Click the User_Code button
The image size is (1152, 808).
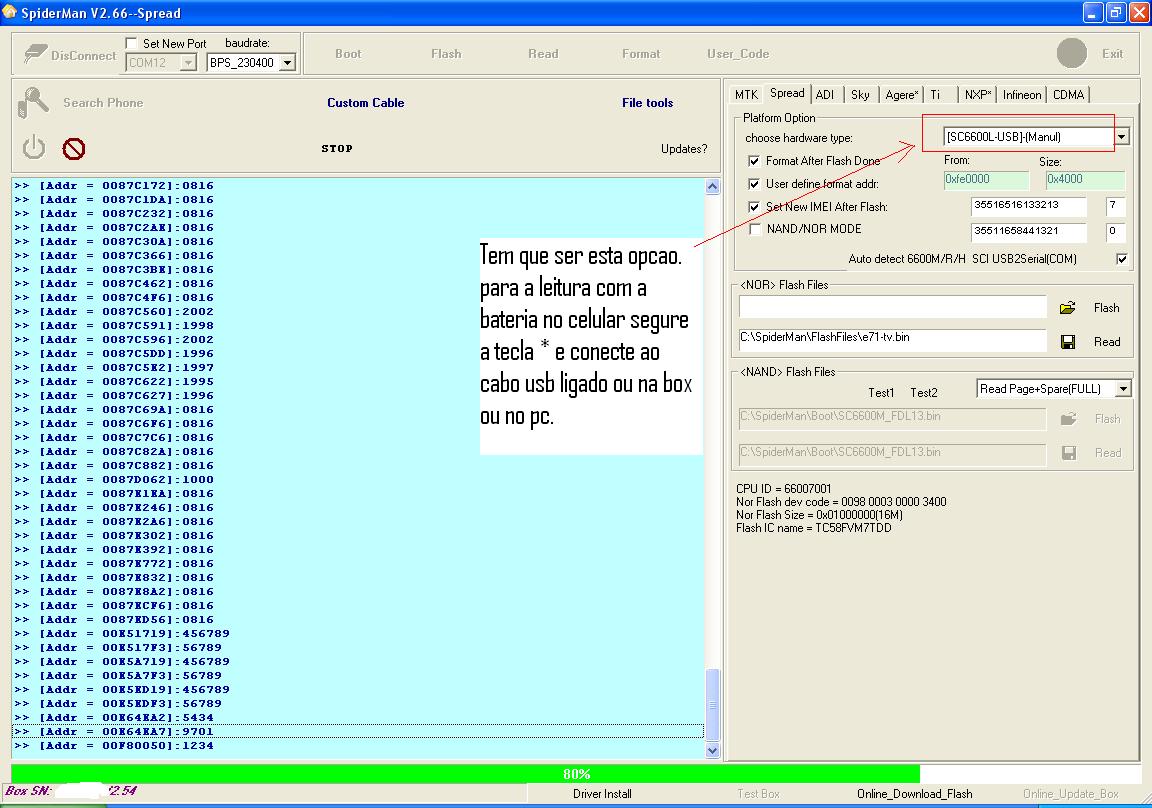(738, 54)
